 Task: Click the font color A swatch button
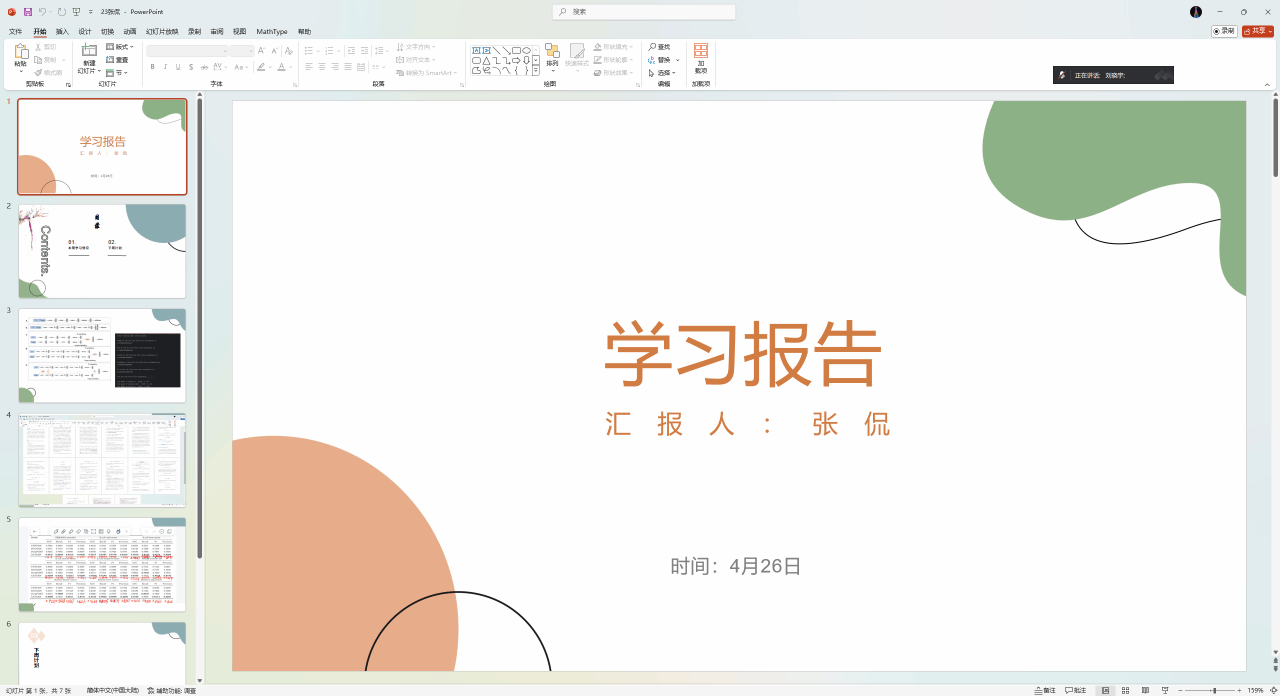282,67
